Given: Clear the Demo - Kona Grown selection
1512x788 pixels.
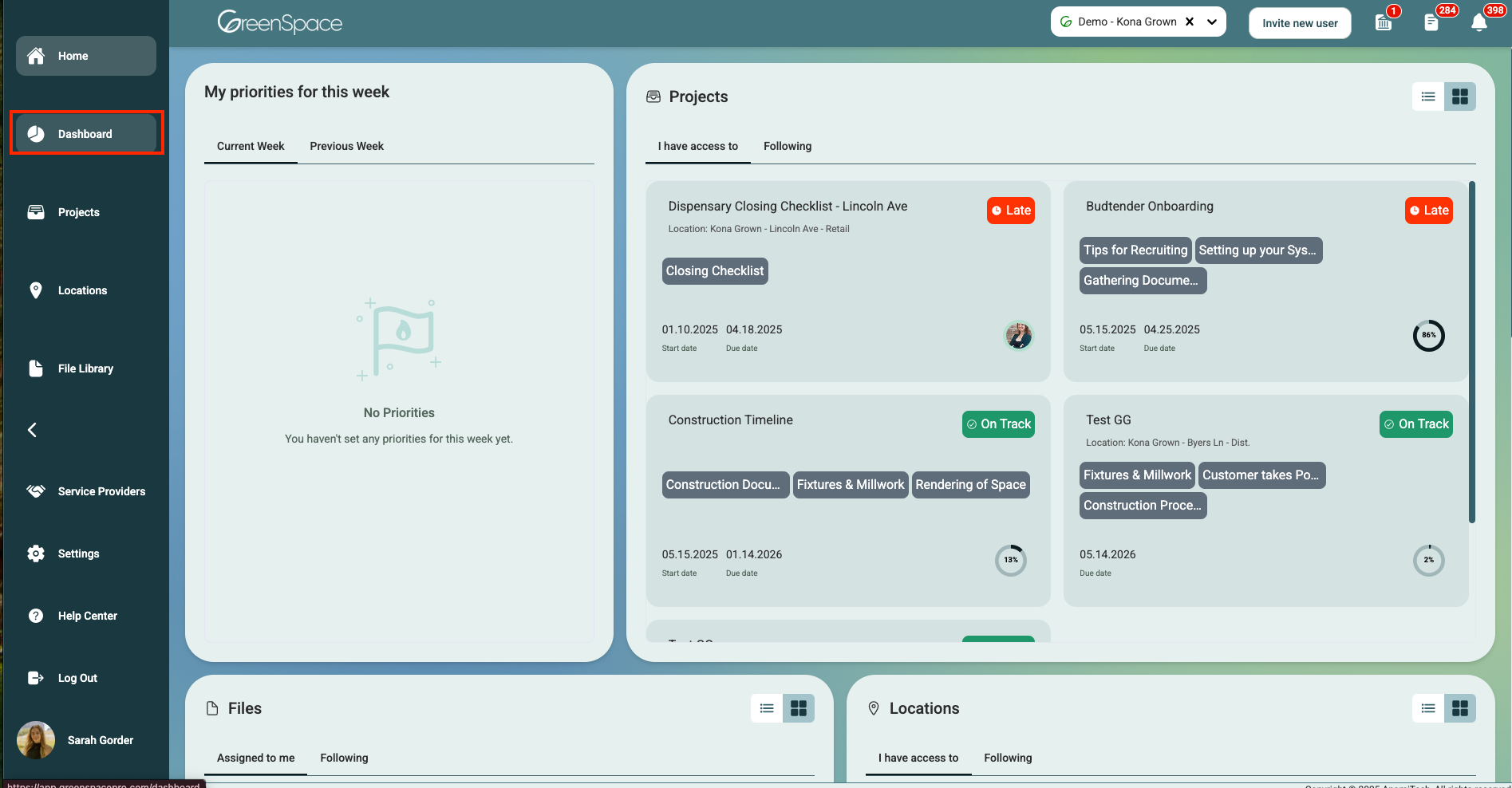Looking at the screenshot, I should [x=1190, y=22].
